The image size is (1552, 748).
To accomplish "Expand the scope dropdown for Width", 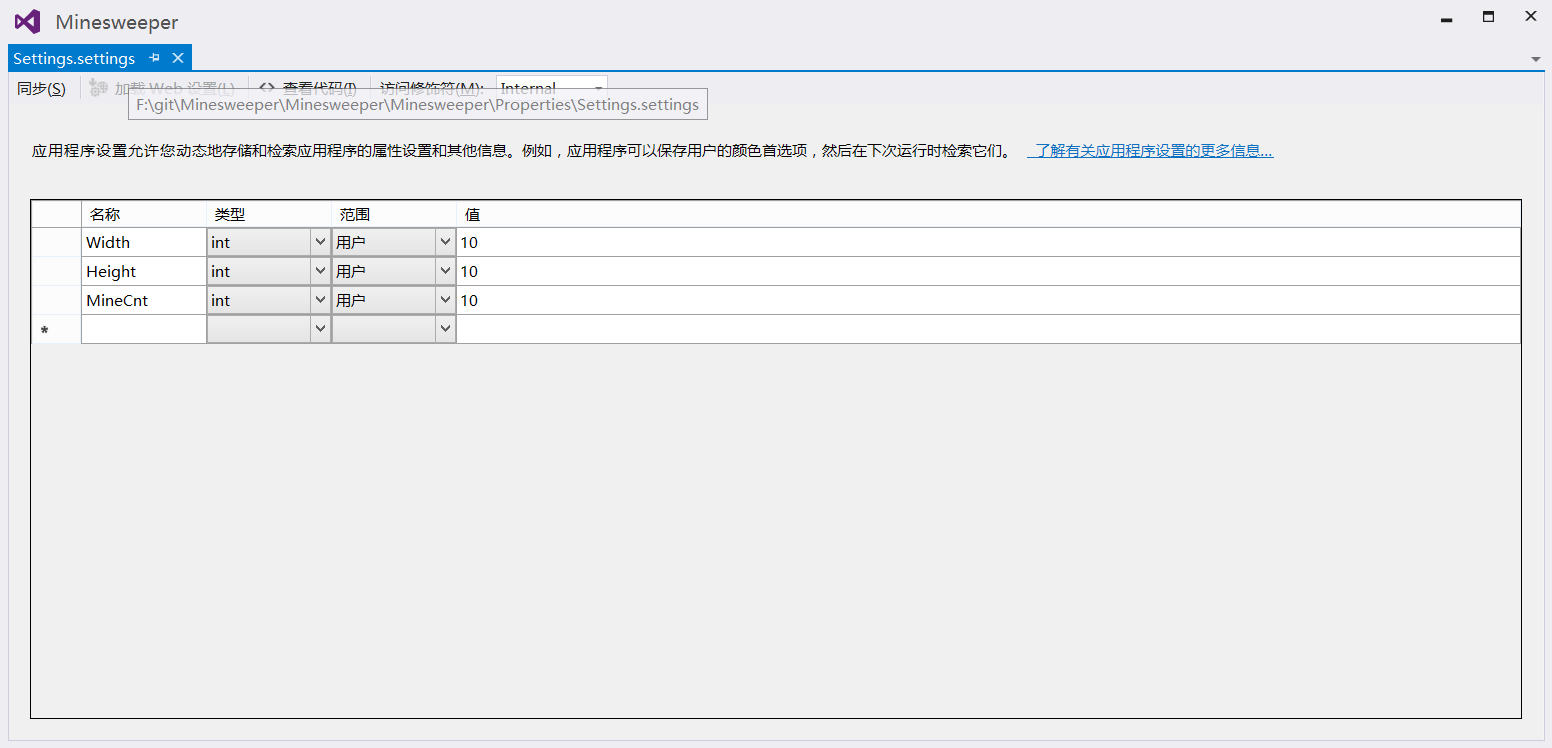I will pos(445,242).
